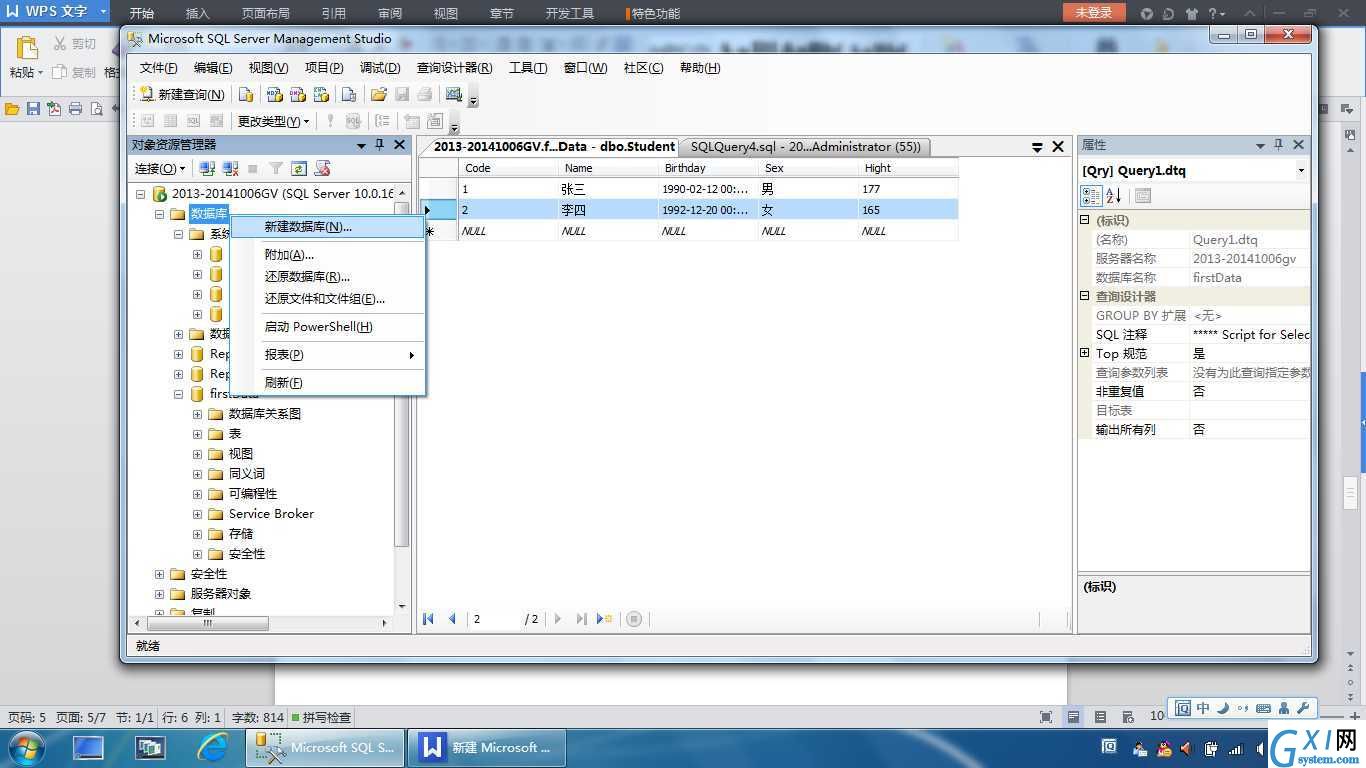Open the 报表(P) submenu

[328, 355]
